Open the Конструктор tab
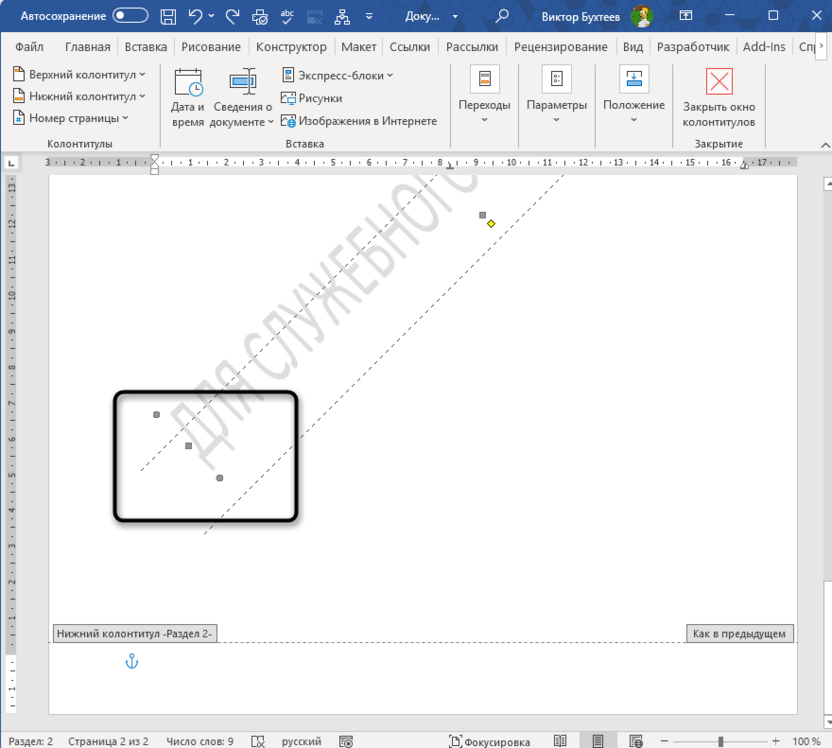The image size is (832, 748). [291, 47]
